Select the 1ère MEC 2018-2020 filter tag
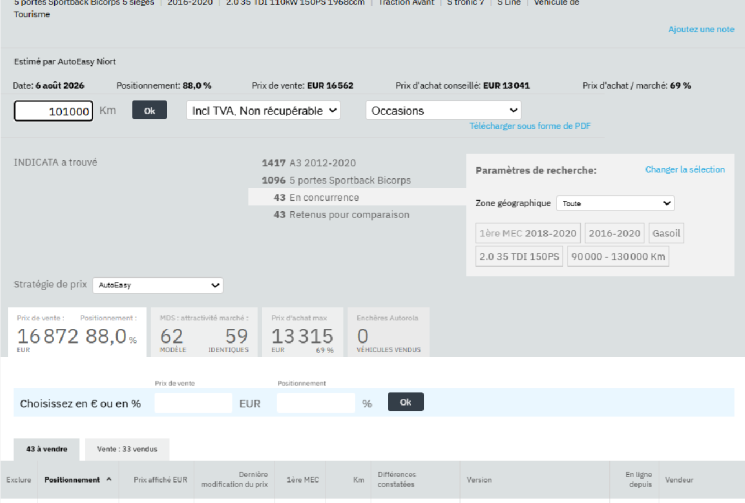Screen dimensions: 745x503 click(528, 233)
